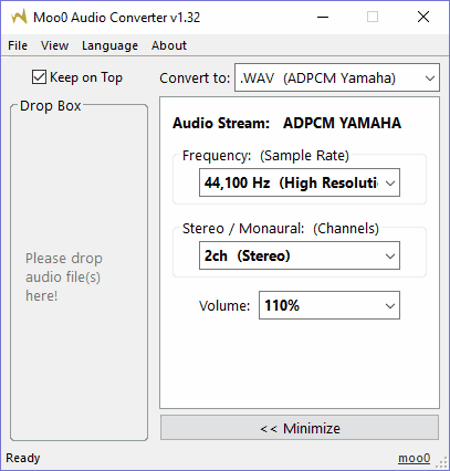This screenshot has width=450, height=471.
Task: Open the Language menu
Action: pos(110,46)
